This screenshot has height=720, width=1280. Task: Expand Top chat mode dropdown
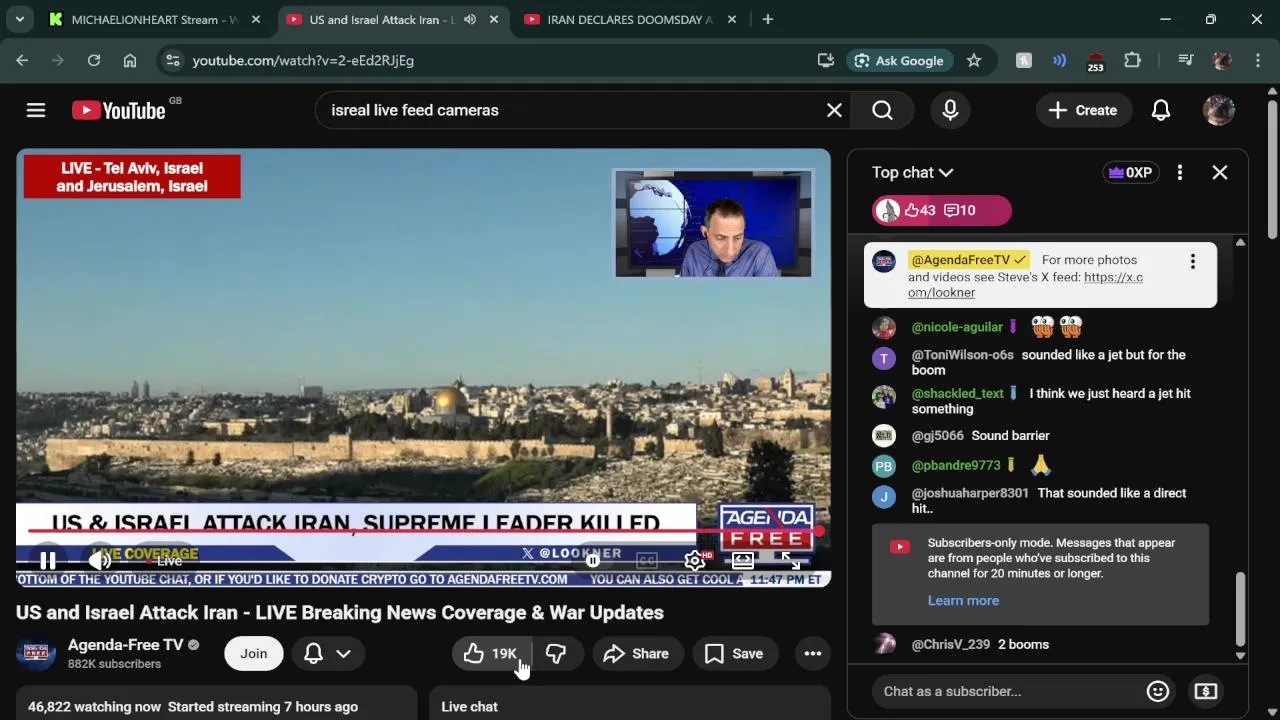pyautogui.click(x=912, y=172)
